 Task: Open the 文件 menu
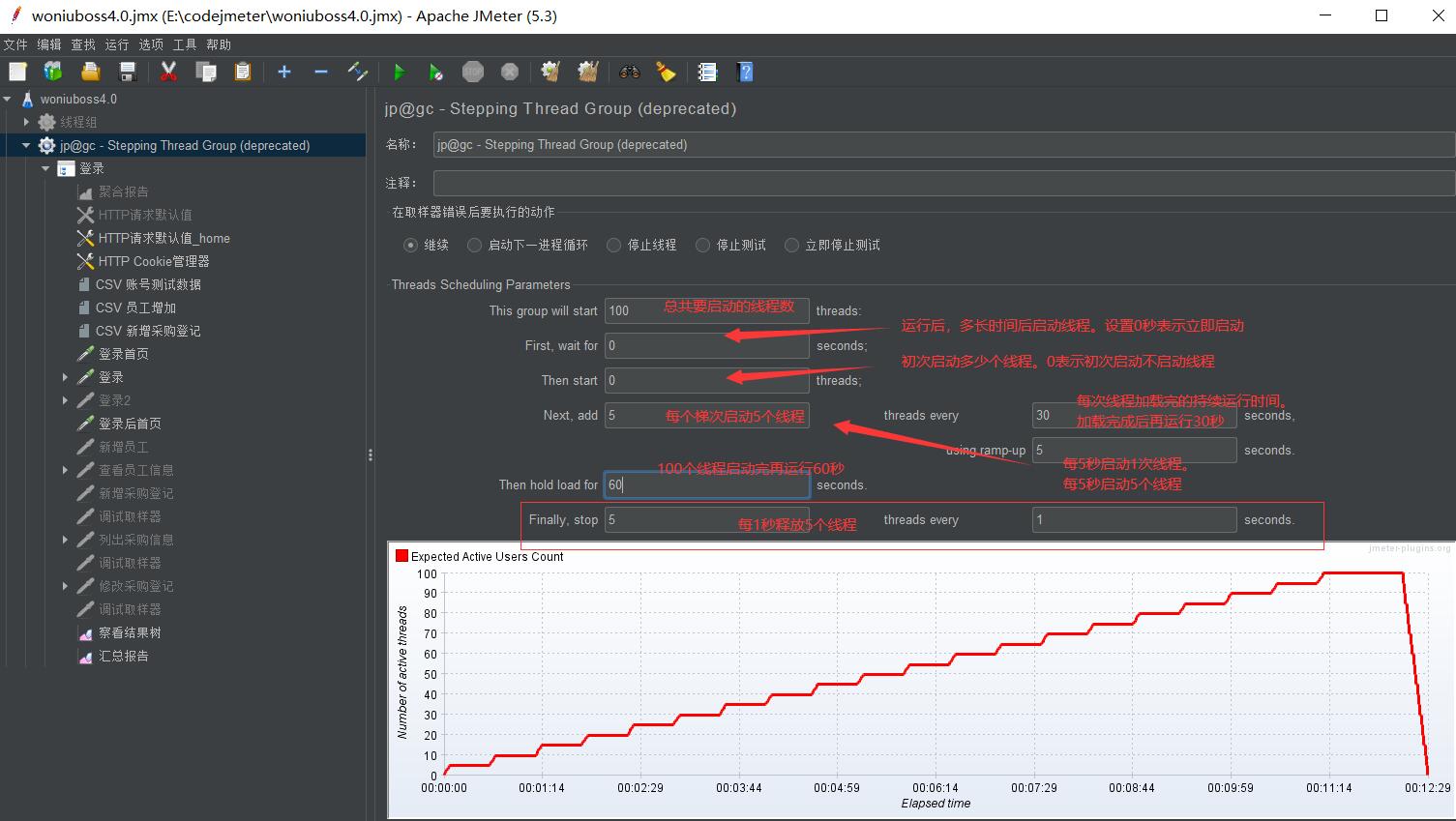(x=15, y=44)
